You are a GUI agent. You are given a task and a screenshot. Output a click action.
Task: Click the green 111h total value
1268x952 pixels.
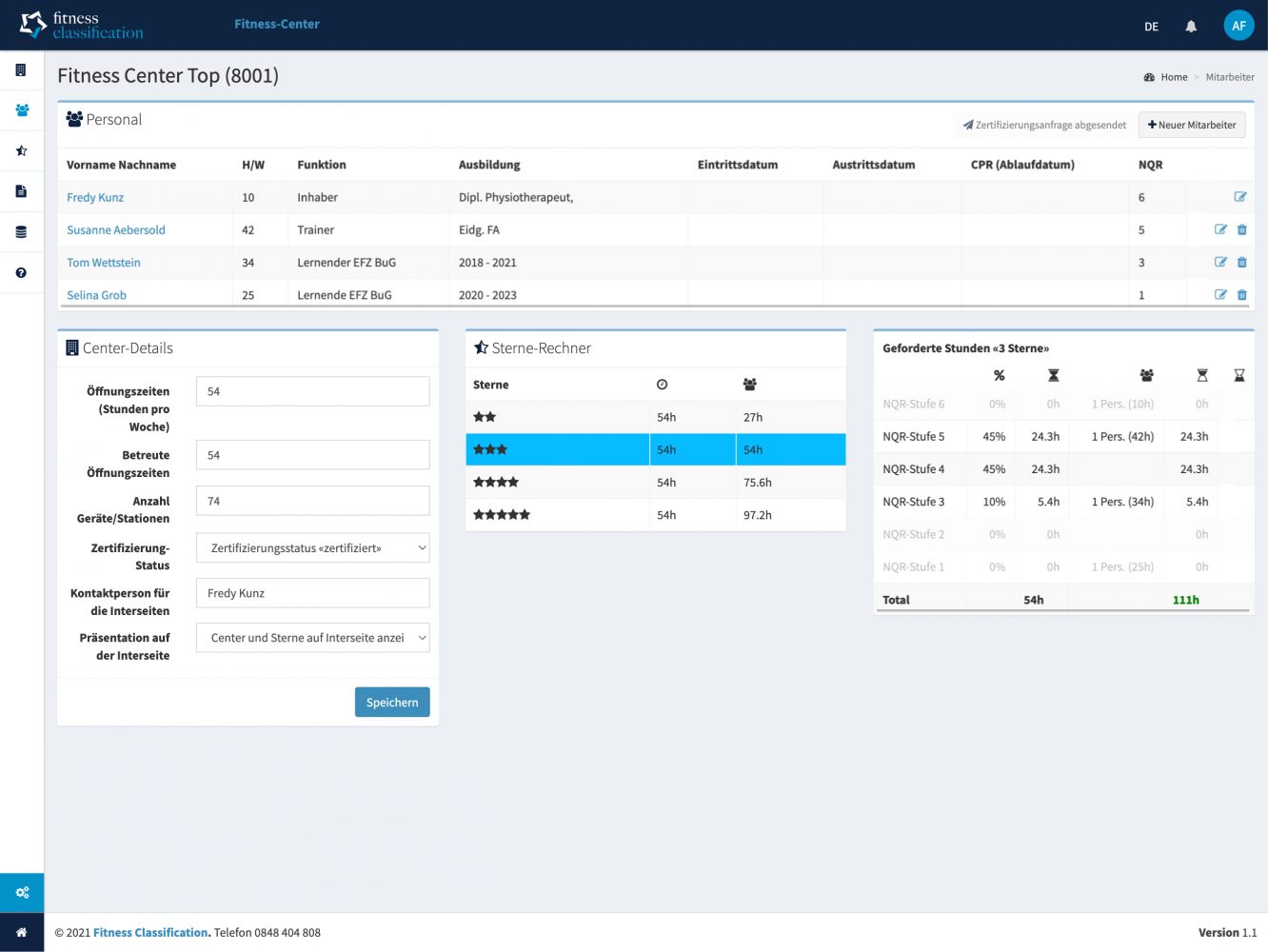[x=1186, y=600]
